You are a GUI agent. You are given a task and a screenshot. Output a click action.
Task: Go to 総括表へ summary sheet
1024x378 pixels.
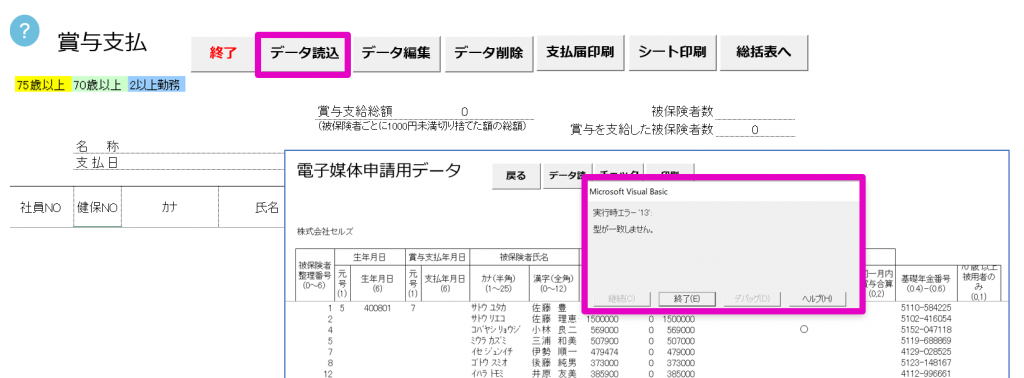[x=764, y=54]
